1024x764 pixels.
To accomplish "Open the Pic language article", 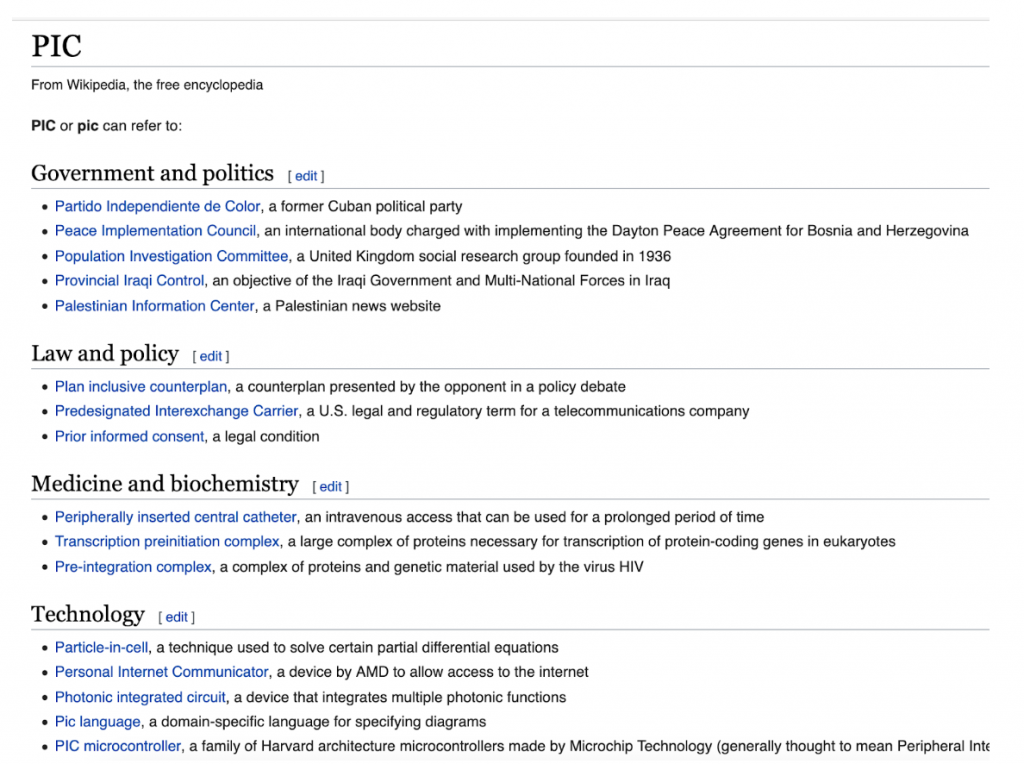I will [x=97, y=722].
